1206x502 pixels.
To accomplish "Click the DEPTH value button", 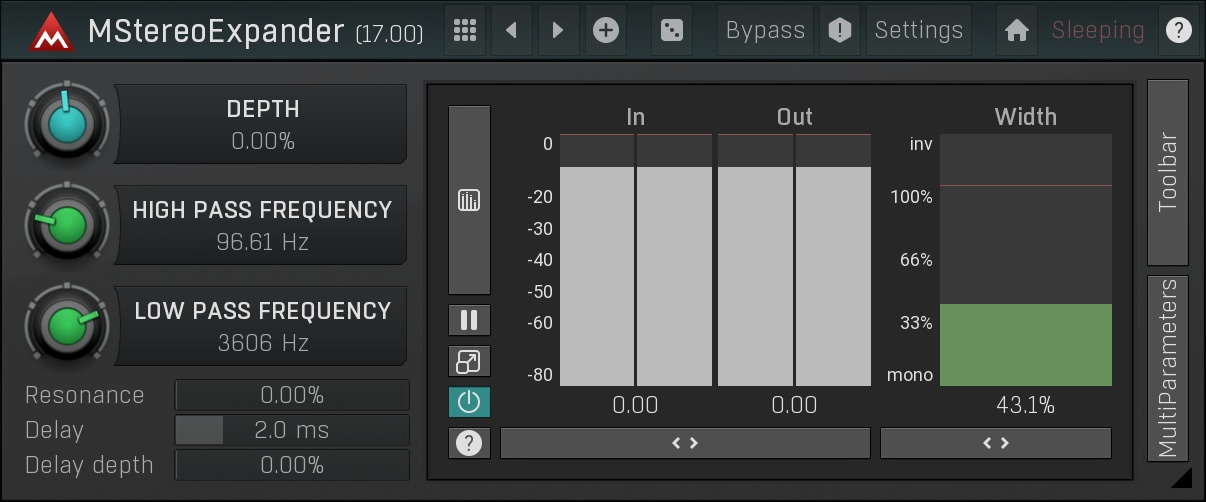I will (x=262, y=124).
